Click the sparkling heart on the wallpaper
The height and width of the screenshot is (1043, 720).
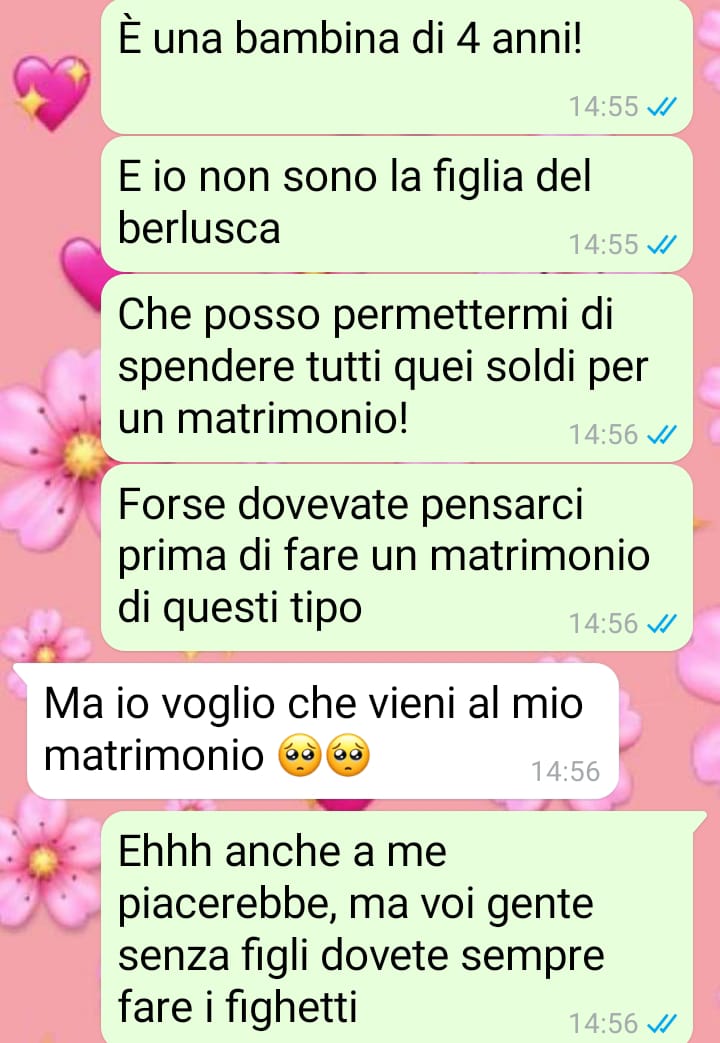[x=51, y=92]
